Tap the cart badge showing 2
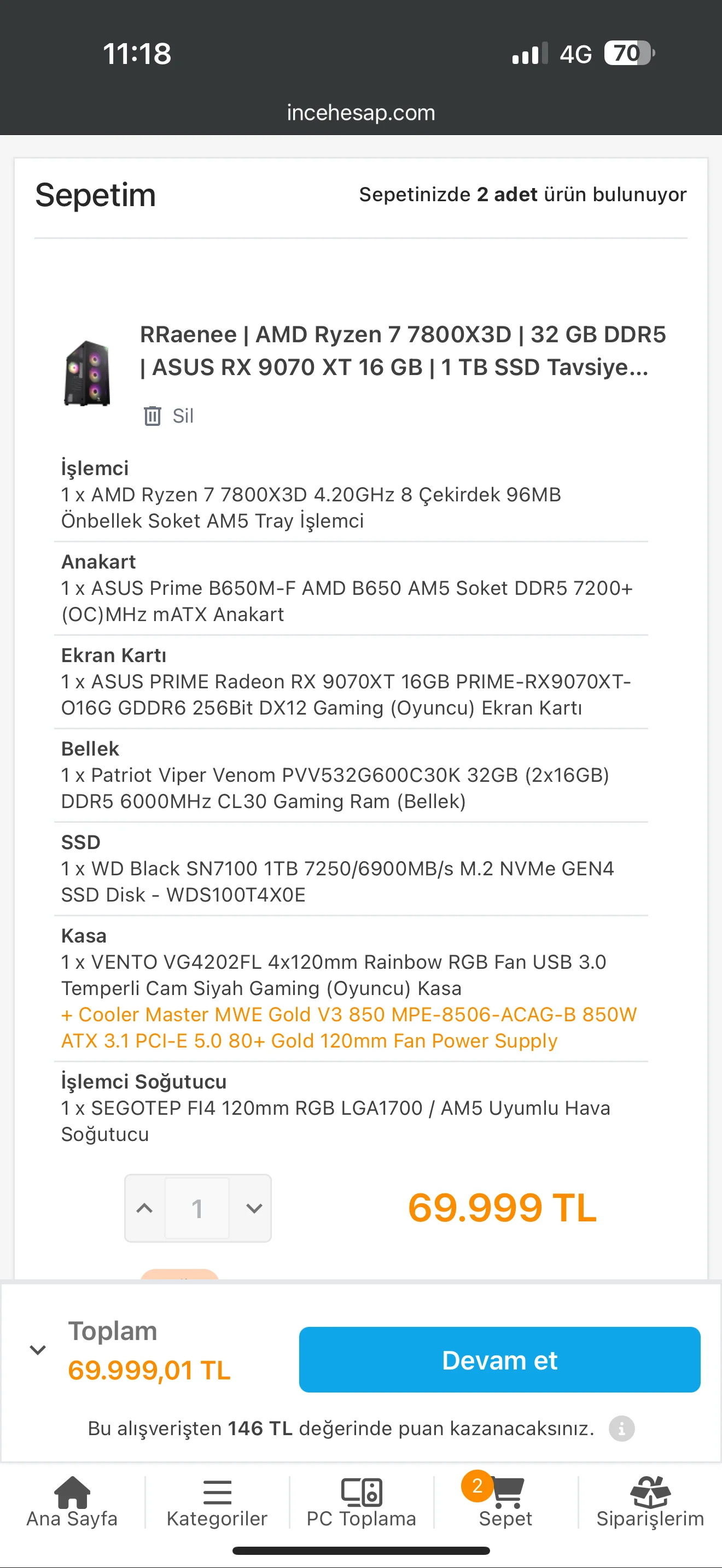Viewport: 722px width, 1568px height. tap(476, 1486)
